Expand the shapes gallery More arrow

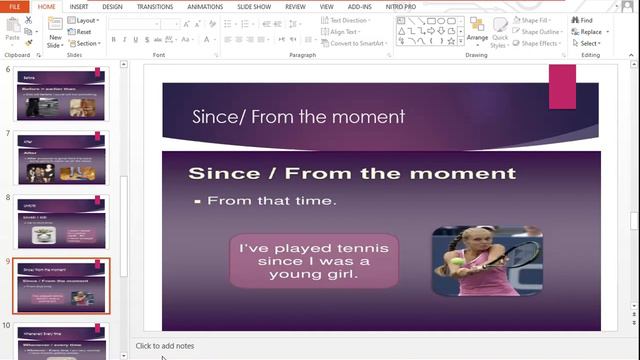[x=461, y=41]
